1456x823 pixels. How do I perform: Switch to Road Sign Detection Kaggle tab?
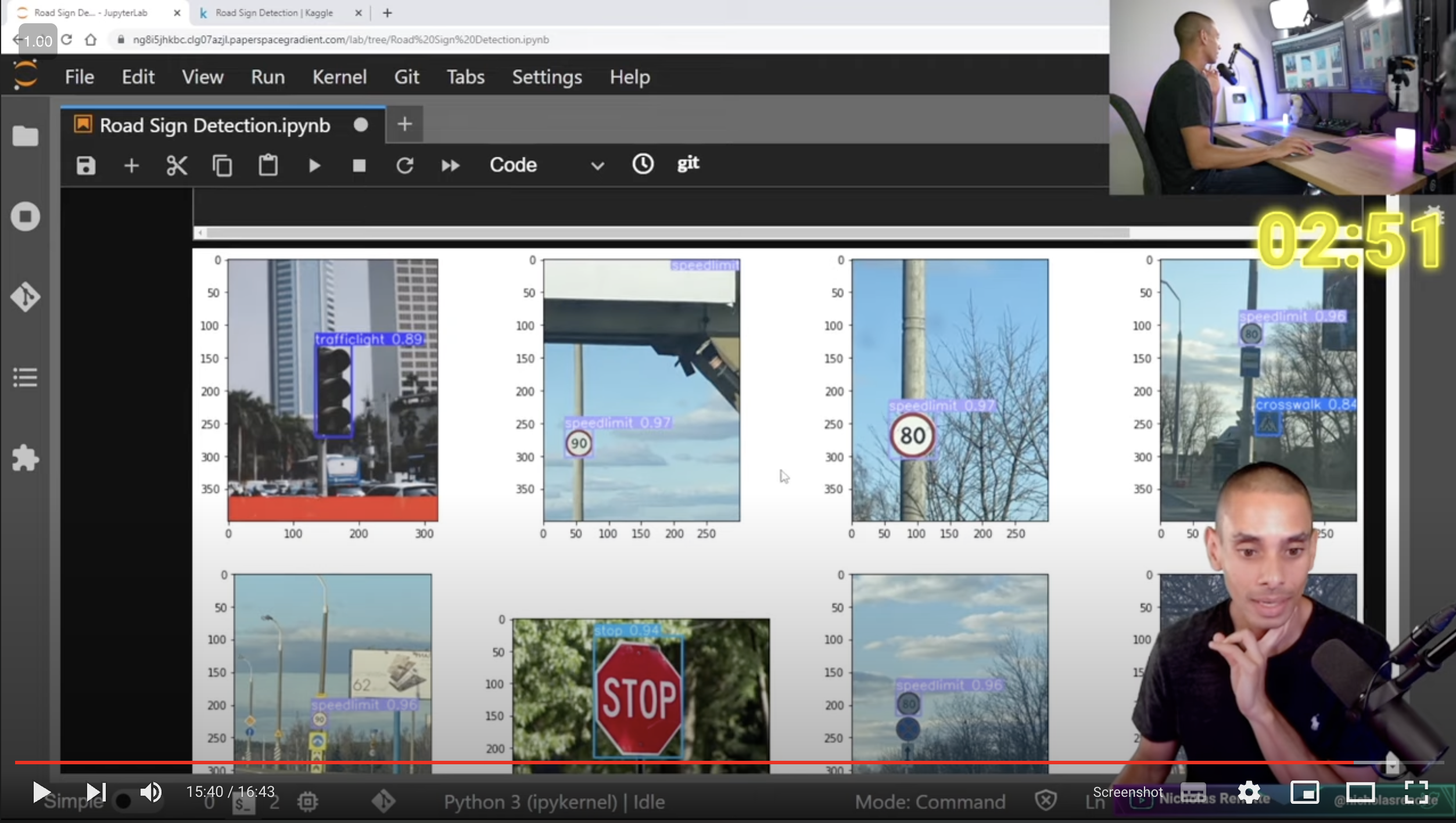tap(274, 13)
